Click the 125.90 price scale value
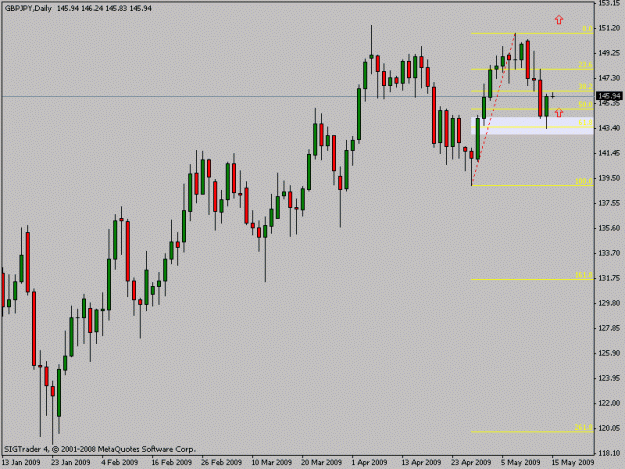Image resolution: width=625 pixels, height=469 pixels. 609,353
